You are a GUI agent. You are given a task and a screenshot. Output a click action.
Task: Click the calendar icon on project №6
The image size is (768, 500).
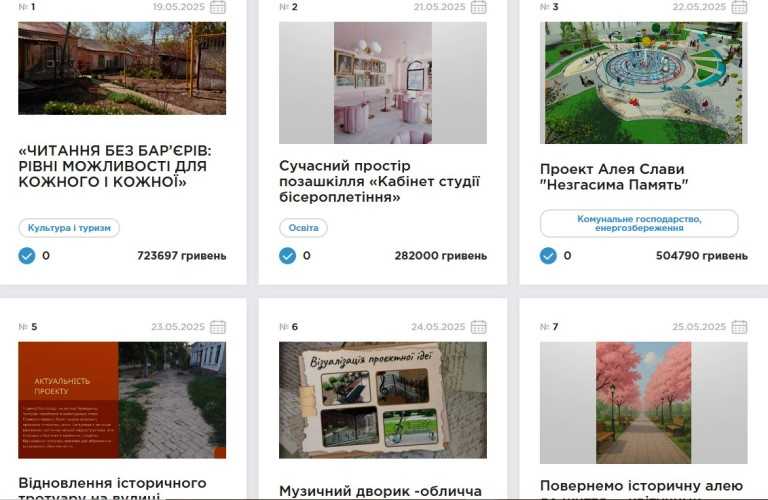479,327
